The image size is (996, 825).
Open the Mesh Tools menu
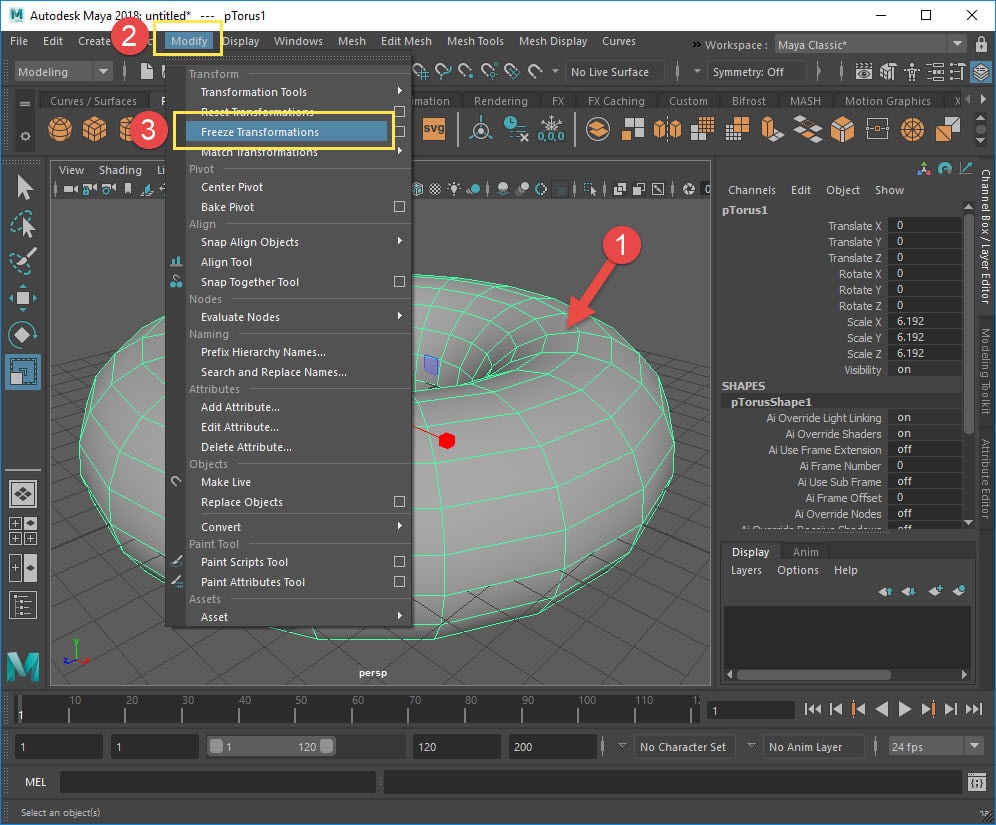(x=475, y=41)
